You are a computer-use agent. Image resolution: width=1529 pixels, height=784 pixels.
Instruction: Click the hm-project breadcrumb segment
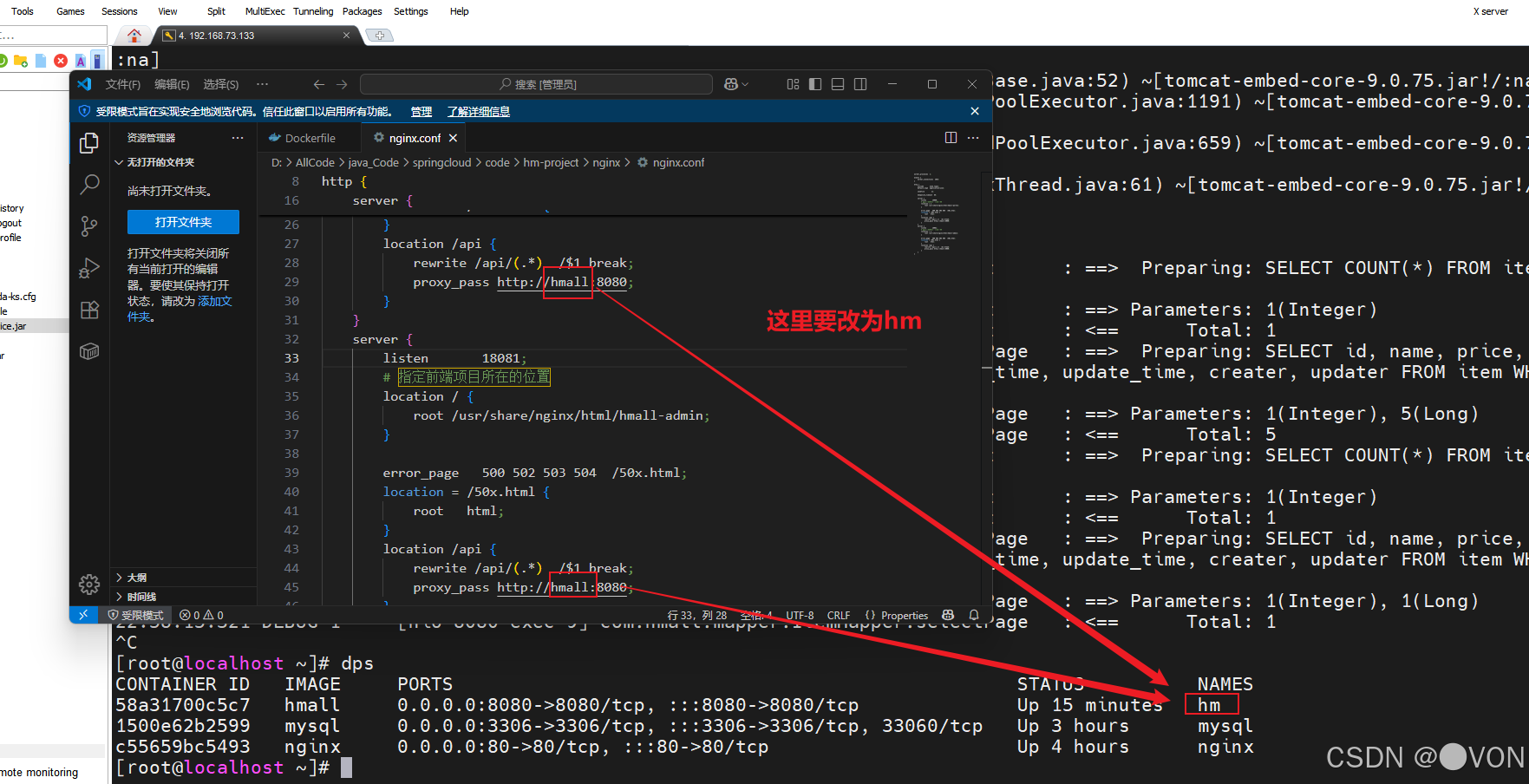click(551, 162)
